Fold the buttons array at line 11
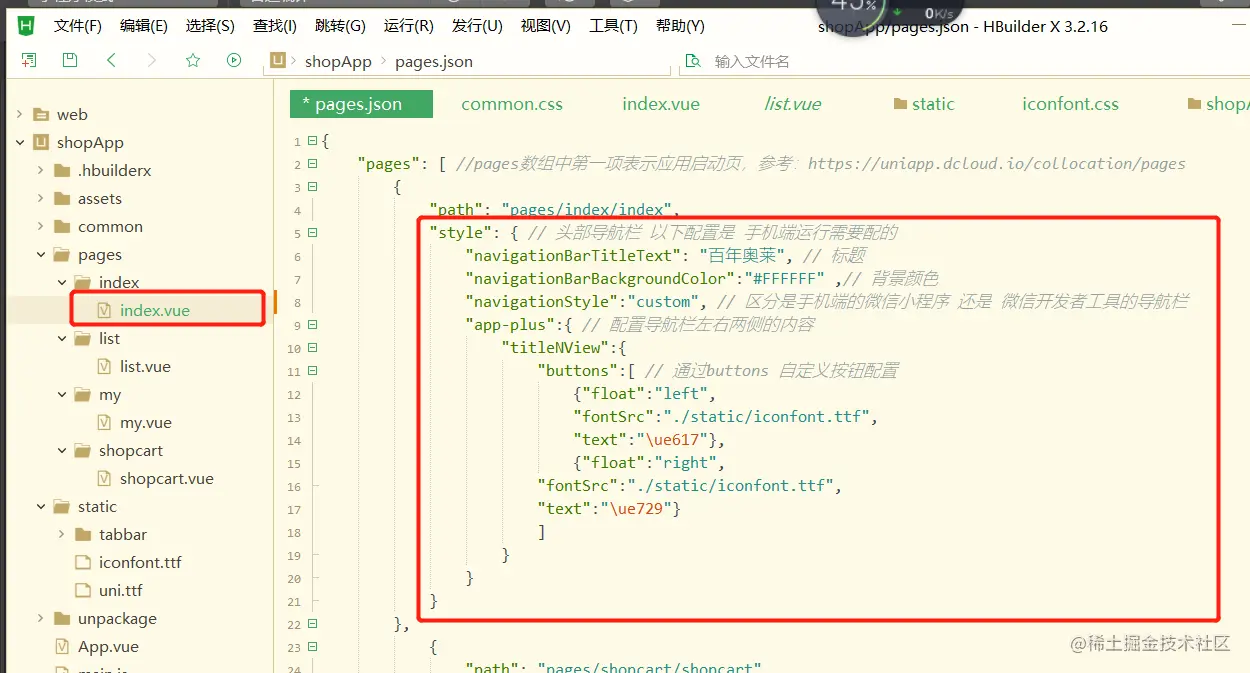 pyautogui.click(x=313, y=371)
